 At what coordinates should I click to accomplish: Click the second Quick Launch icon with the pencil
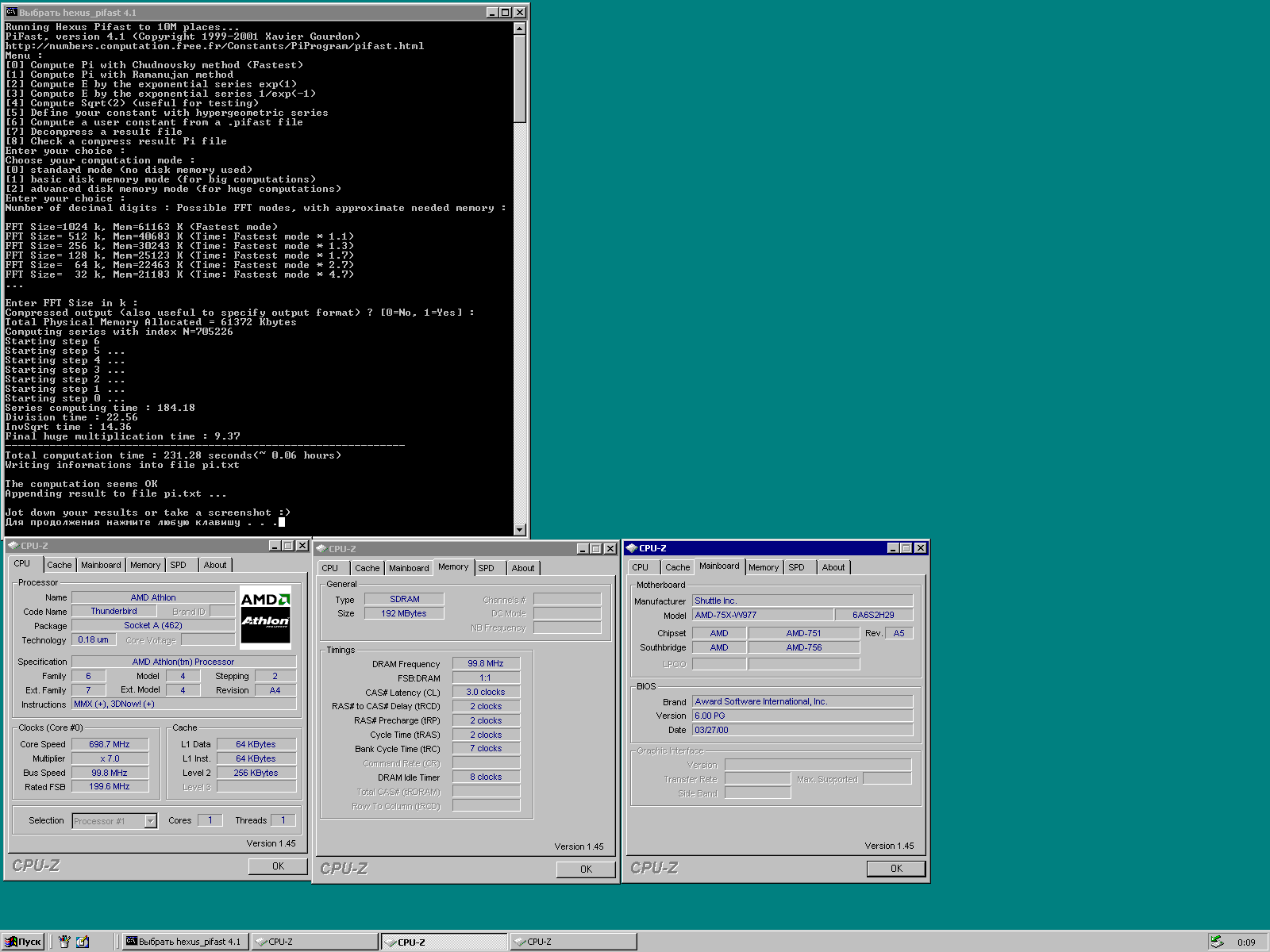click(x=83, y=942)
